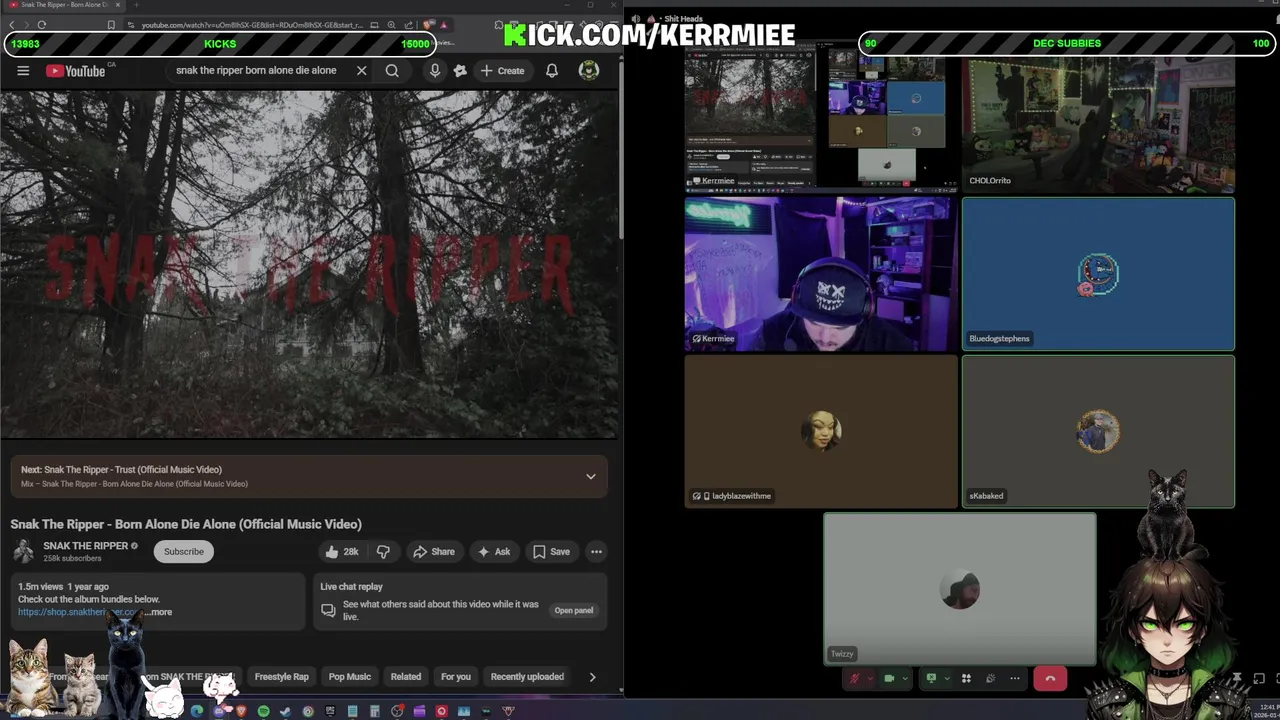
Task: Go to the YouTube home logo
Action: [75, 71]
